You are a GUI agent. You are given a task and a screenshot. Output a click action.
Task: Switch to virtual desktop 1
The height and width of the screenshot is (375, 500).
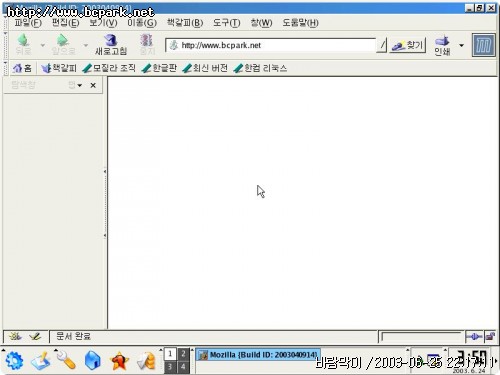[170, 354]
